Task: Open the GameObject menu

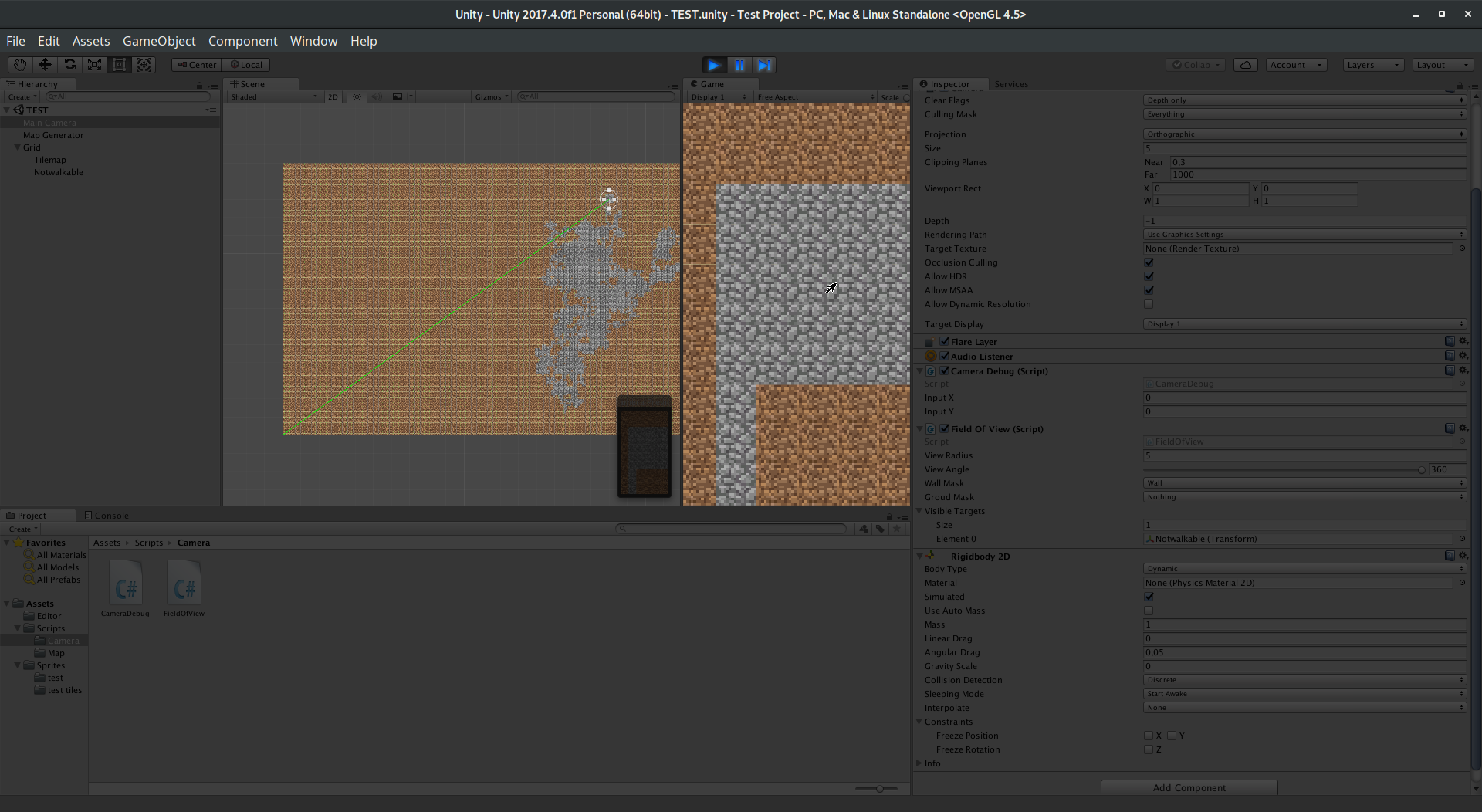Action: 159,41
